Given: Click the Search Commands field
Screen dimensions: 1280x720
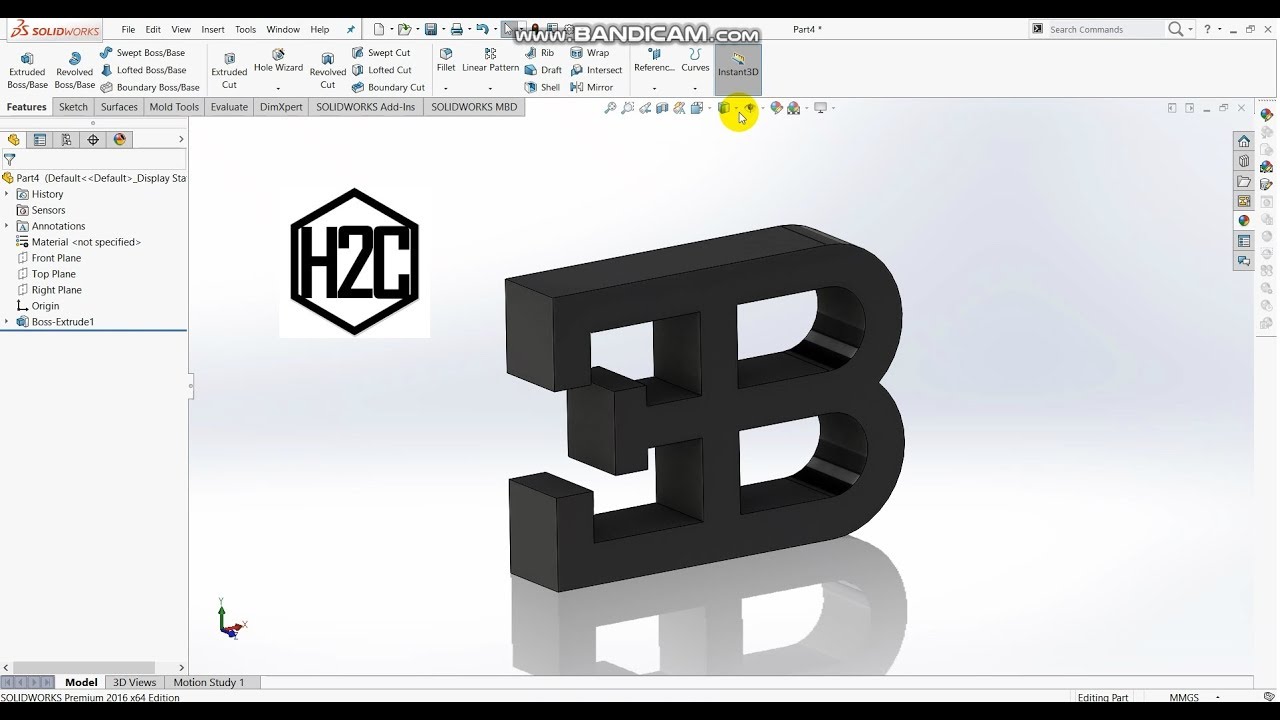Looking at the screenshot, I should click(x=1105, y=30).
